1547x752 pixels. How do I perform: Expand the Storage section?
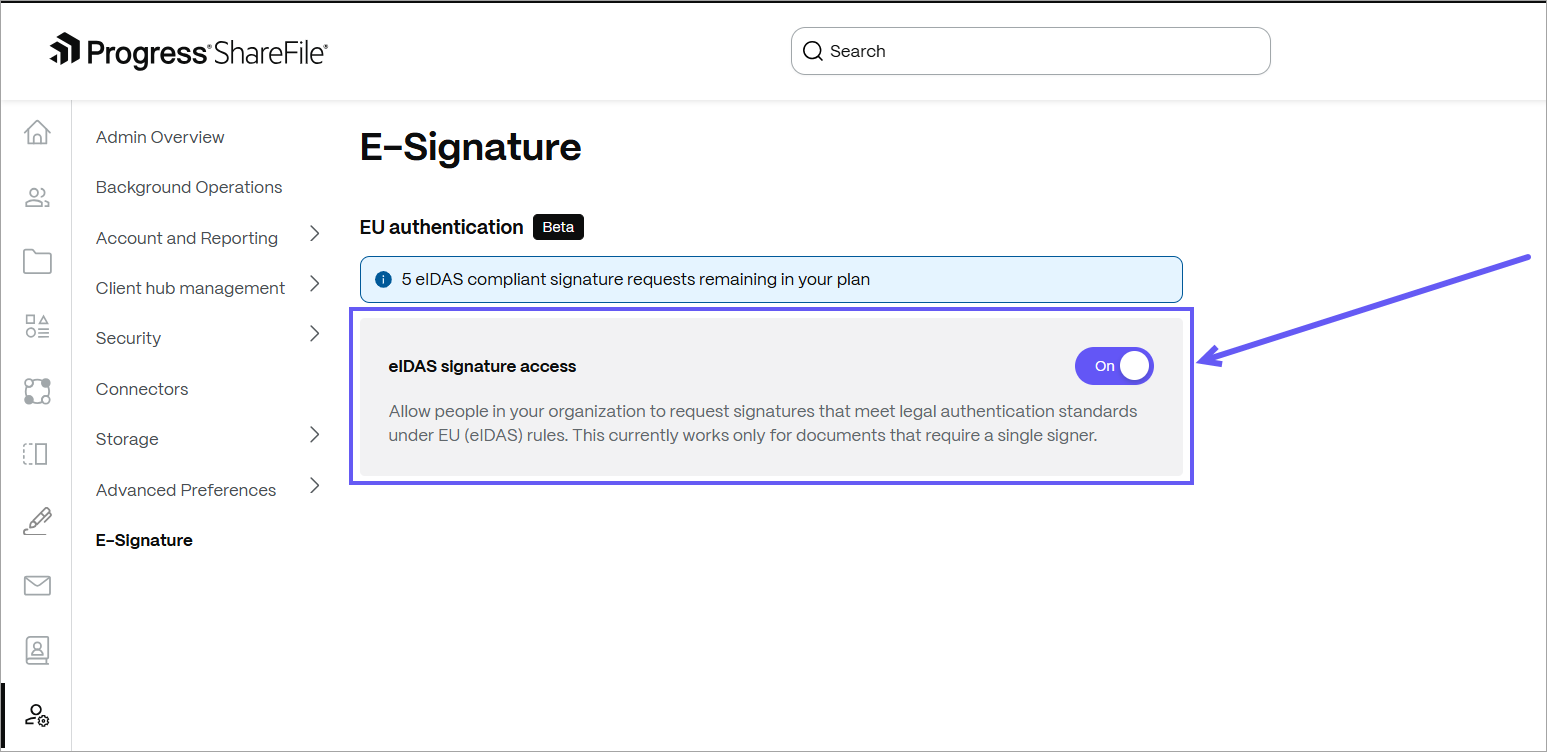tap(126, 438)
